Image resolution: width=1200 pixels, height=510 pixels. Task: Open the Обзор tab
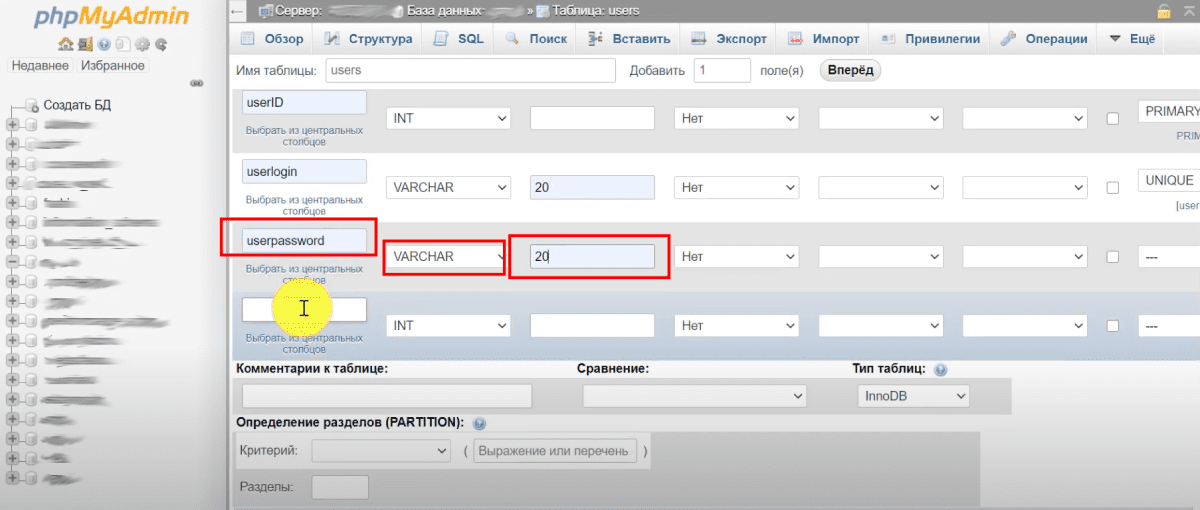pyautogui.click(x=273, y=39)
